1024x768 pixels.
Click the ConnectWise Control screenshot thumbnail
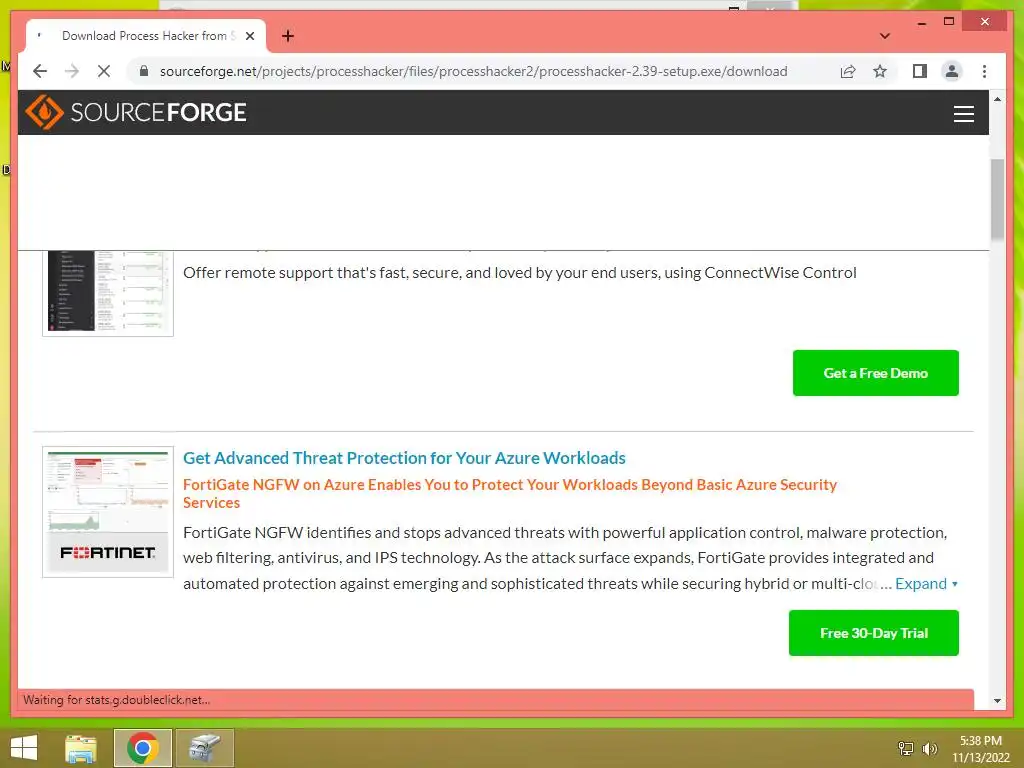point(108,293)
